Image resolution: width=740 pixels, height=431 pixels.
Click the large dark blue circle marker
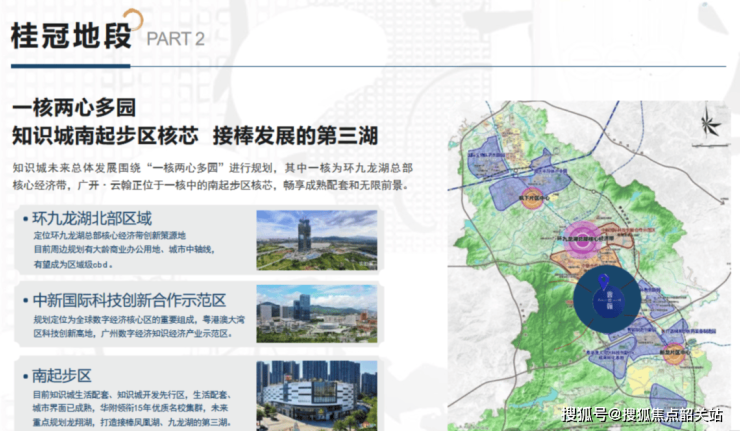point(607,299)
